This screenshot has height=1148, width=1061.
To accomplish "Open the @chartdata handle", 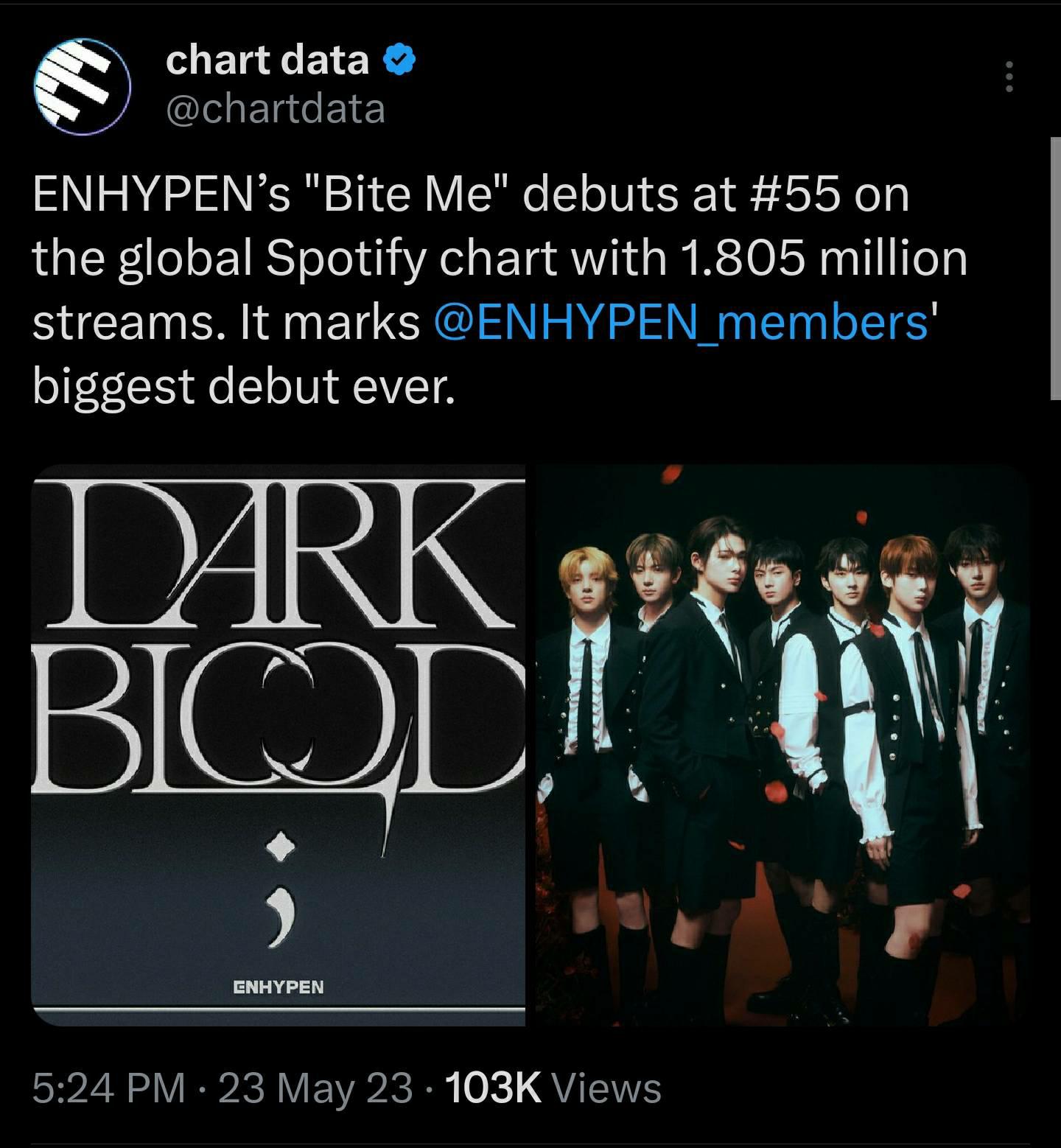I will (276, 108).
